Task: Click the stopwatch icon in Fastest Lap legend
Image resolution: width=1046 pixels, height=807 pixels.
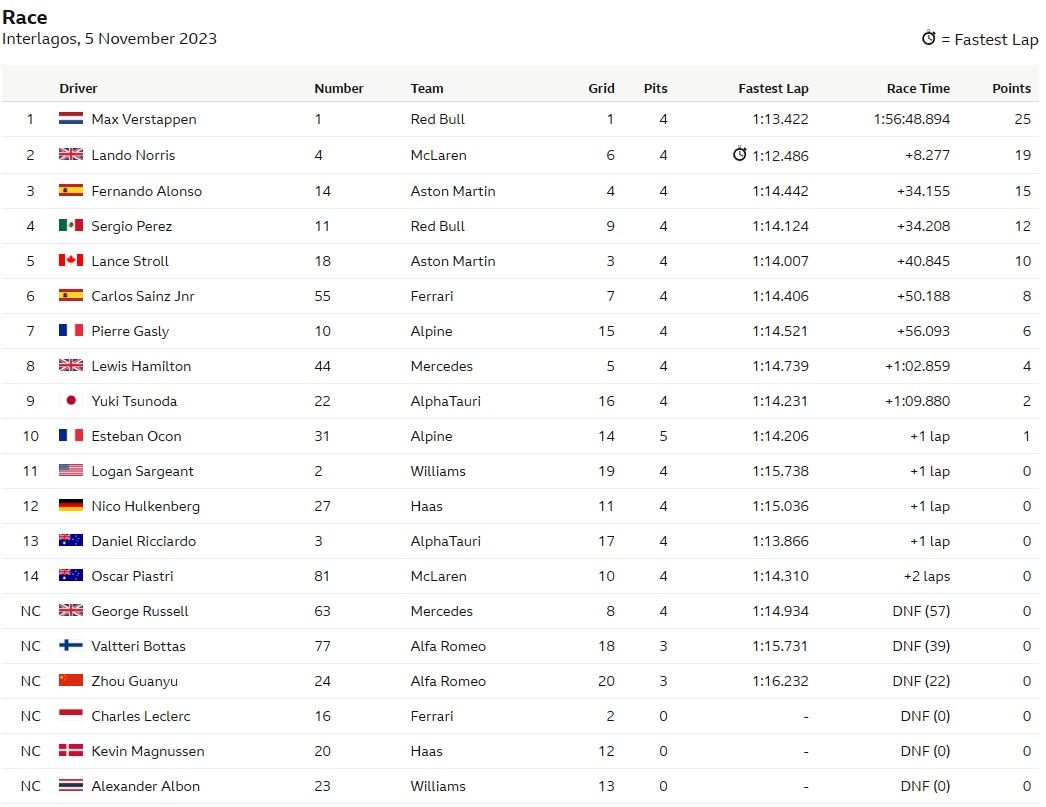Action: tap(928, 38)
